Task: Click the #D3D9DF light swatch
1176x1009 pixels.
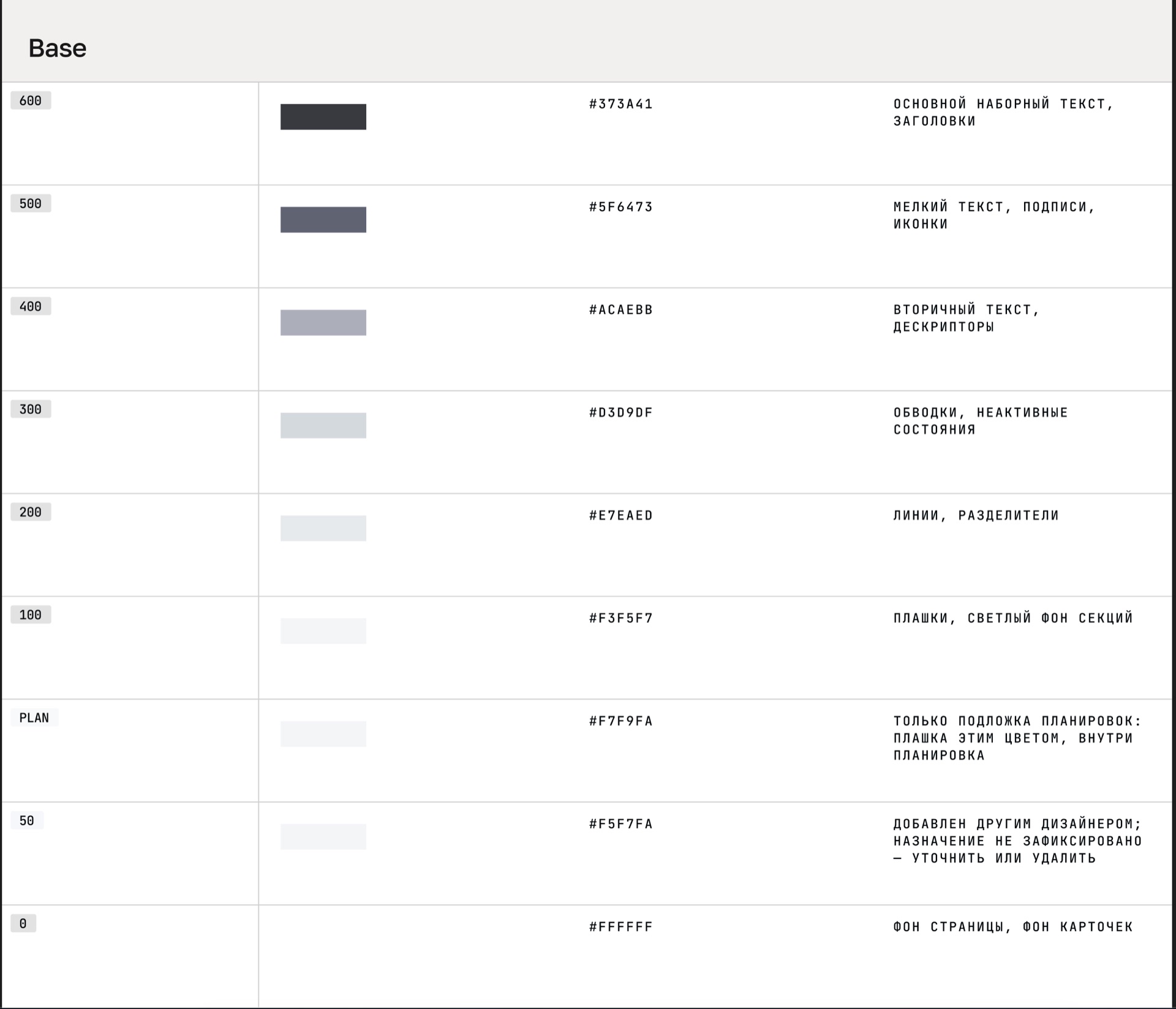Action: click(x=323, y=425)
